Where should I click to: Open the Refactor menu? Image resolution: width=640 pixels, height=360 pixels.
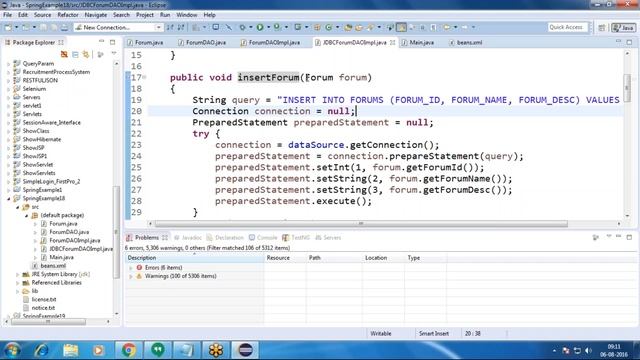[x=68, y=15]
